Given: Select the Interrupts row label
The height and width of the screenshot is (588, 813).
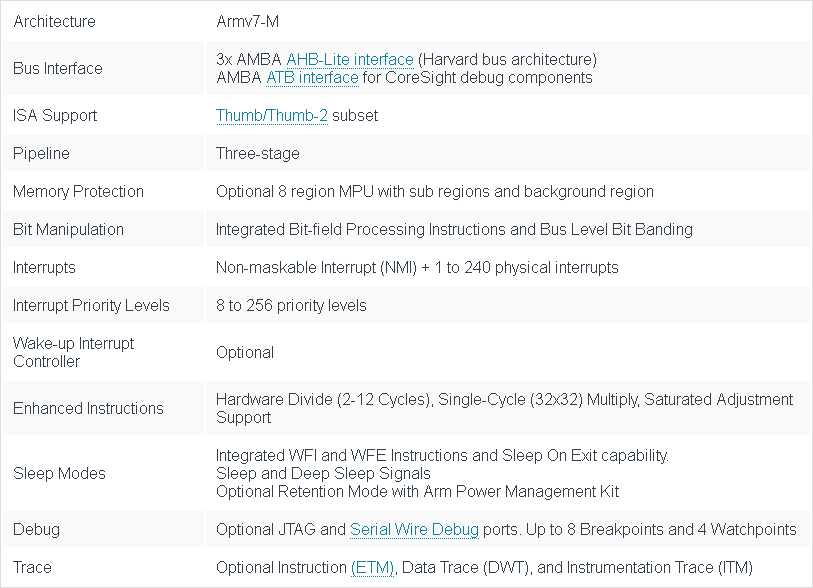Looking at the screenshot, I should point(44,268).
